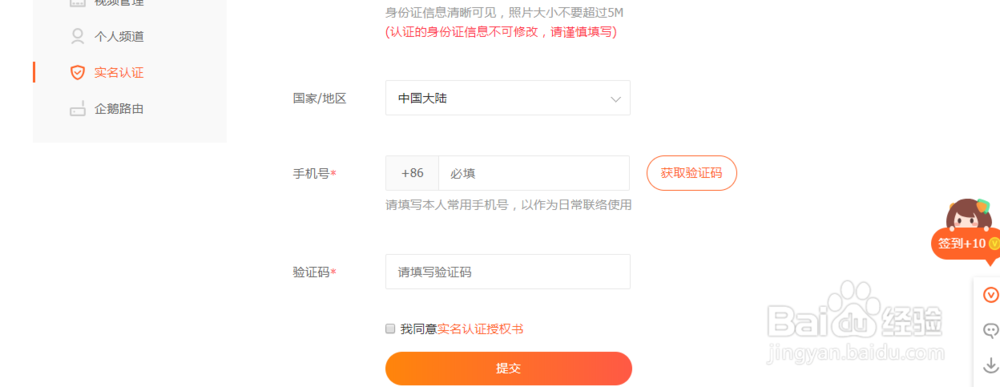The width and height of the screenshot is (1000, 387).
Task: Click the 实名认证 shield icon
Action: [x=77, y=73]
